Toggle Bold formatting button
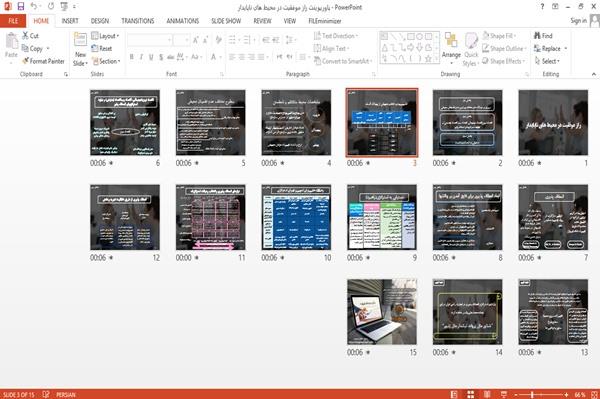Image resolution: width=600 pixels, height=399 pixels. tap(132, 57)
